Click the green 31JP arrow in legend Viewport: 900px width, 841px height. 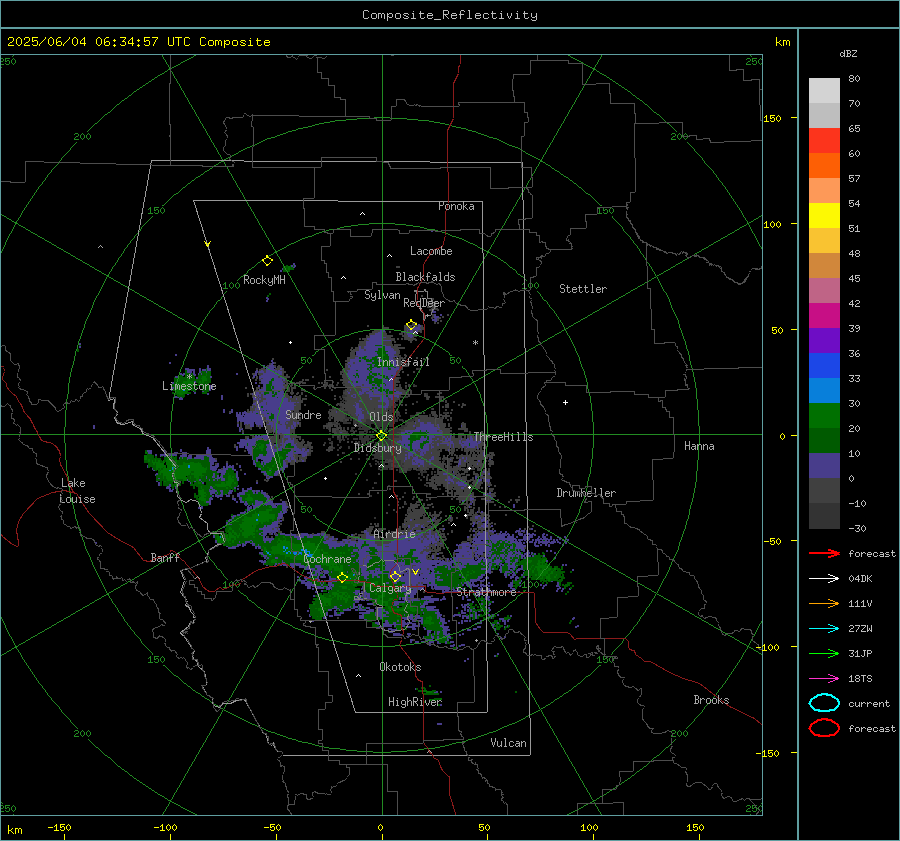(824, 653)
